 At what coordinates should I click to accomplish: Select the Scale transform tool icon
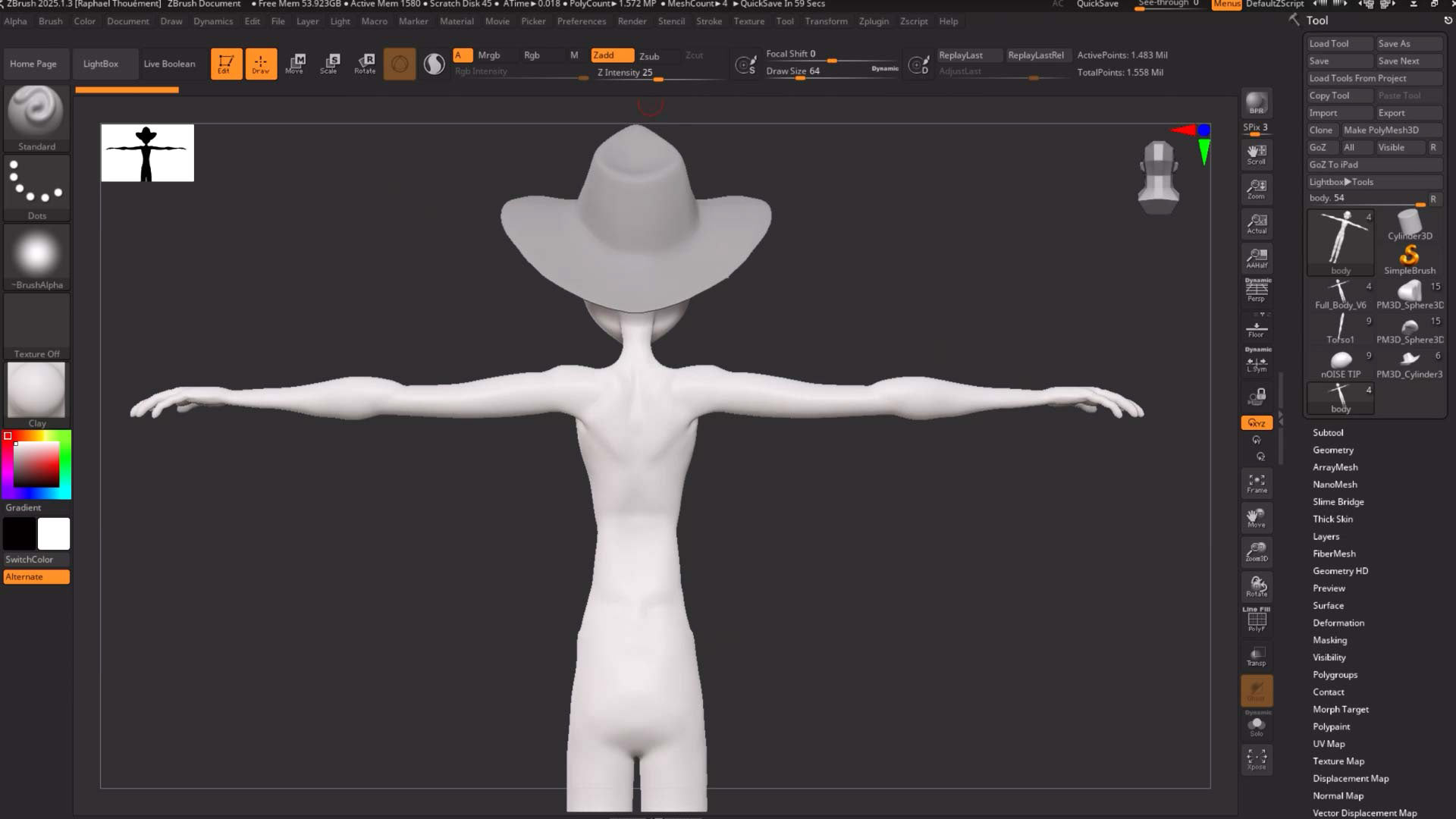point(329,63)
